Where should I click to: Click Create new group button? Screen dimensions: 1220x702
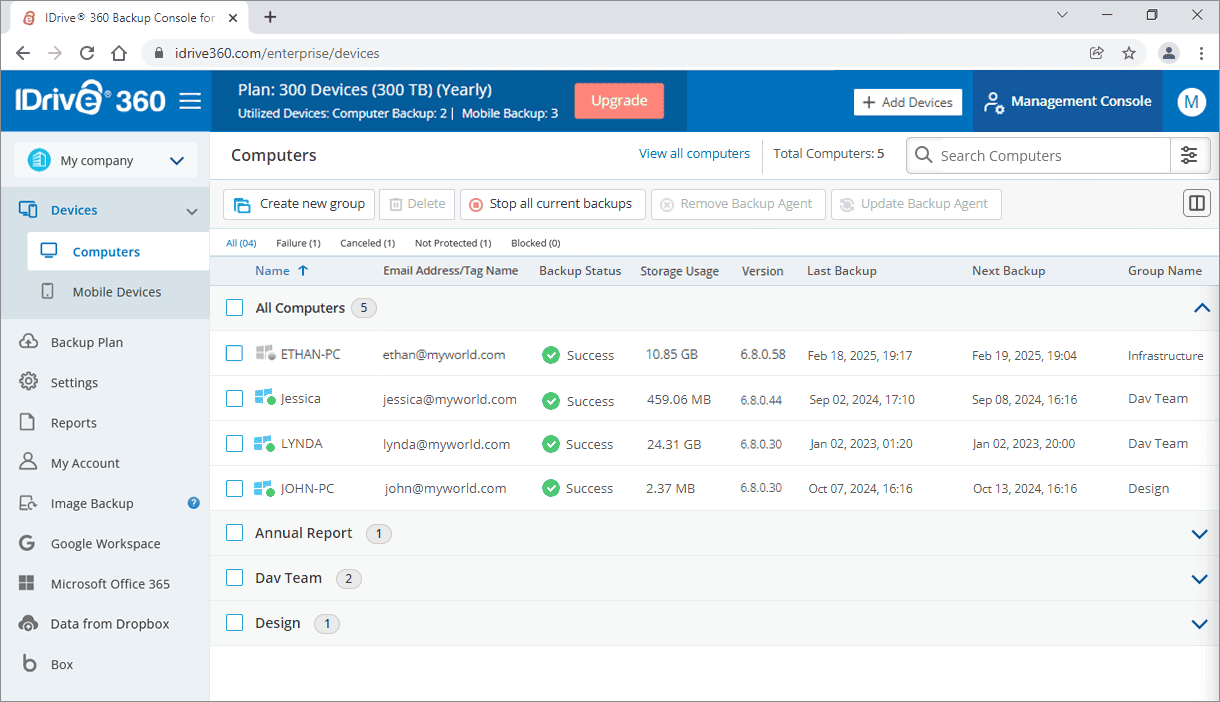click(299, 204)
